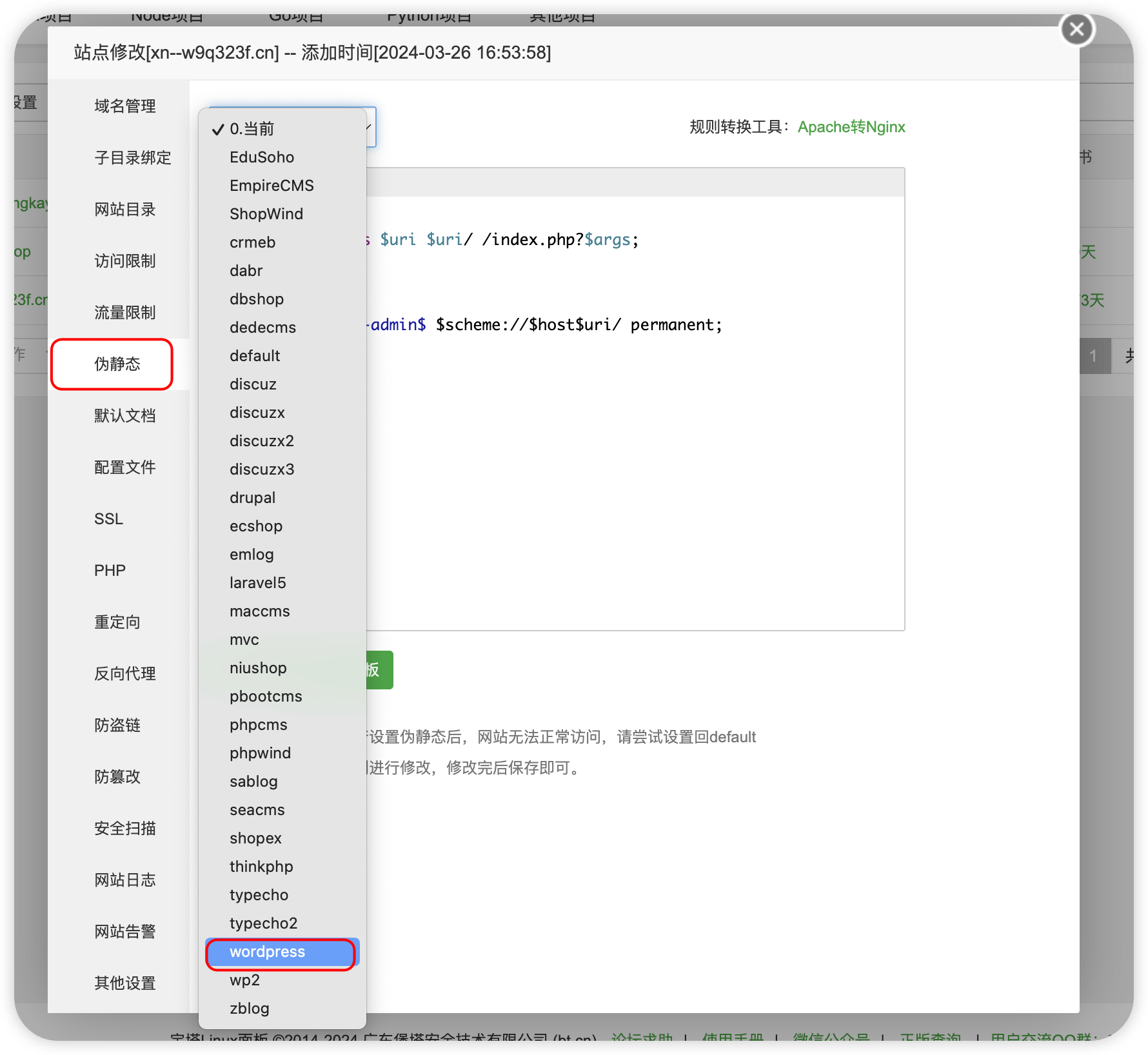Select the 0.当前 checked option

pos(252,129)
